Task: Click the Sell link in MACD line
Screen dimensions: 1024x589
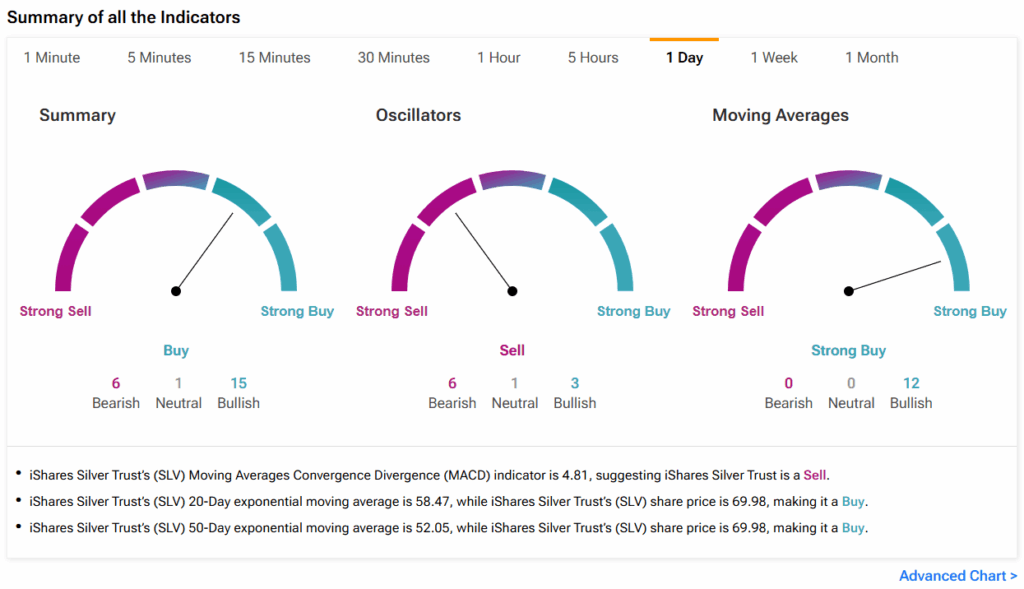Action: (816, 475)
